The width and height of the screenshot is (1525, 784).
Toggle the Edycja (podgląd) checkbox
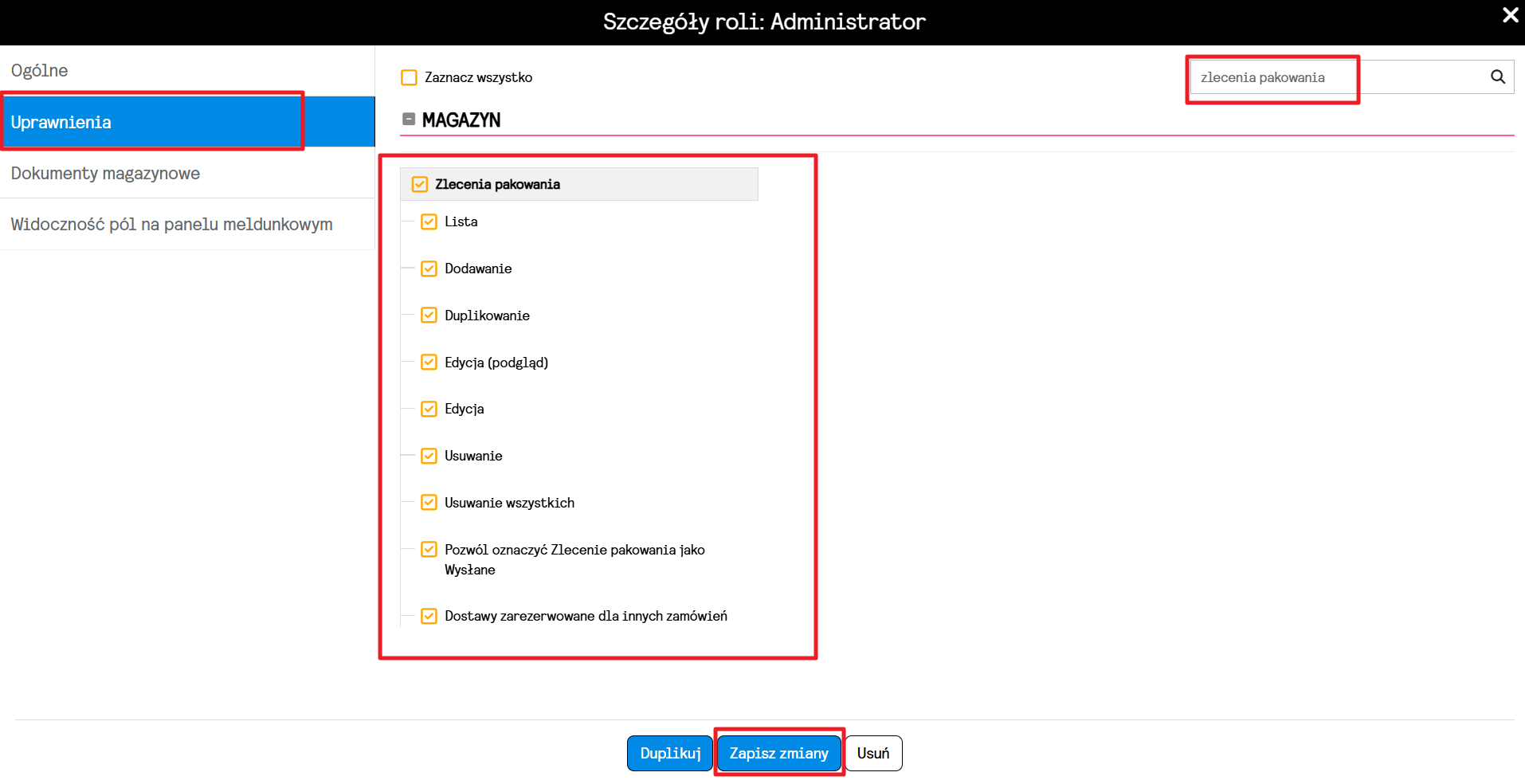click(x=429, y=362)
